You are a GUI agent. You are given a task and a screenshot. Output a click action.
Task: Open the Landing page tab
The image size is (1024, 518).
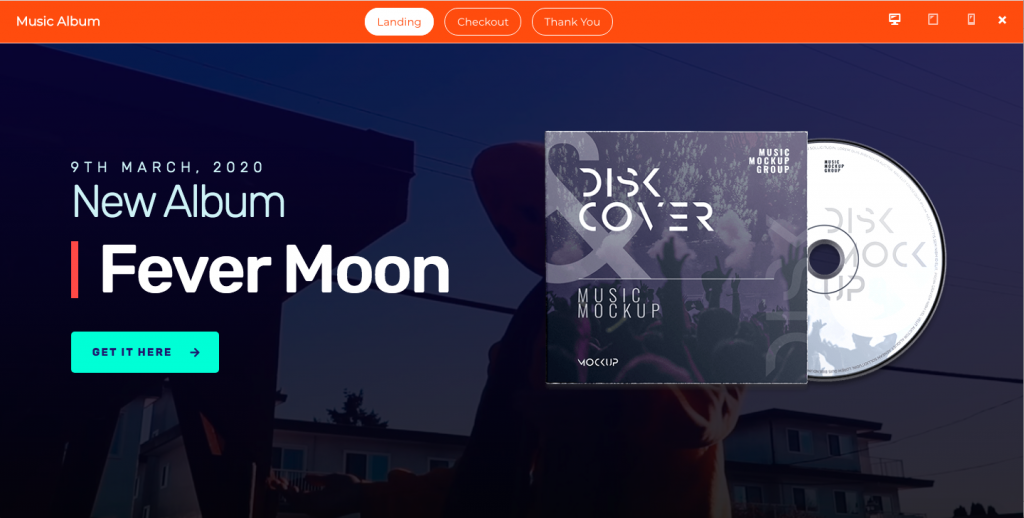click(399, 22)
